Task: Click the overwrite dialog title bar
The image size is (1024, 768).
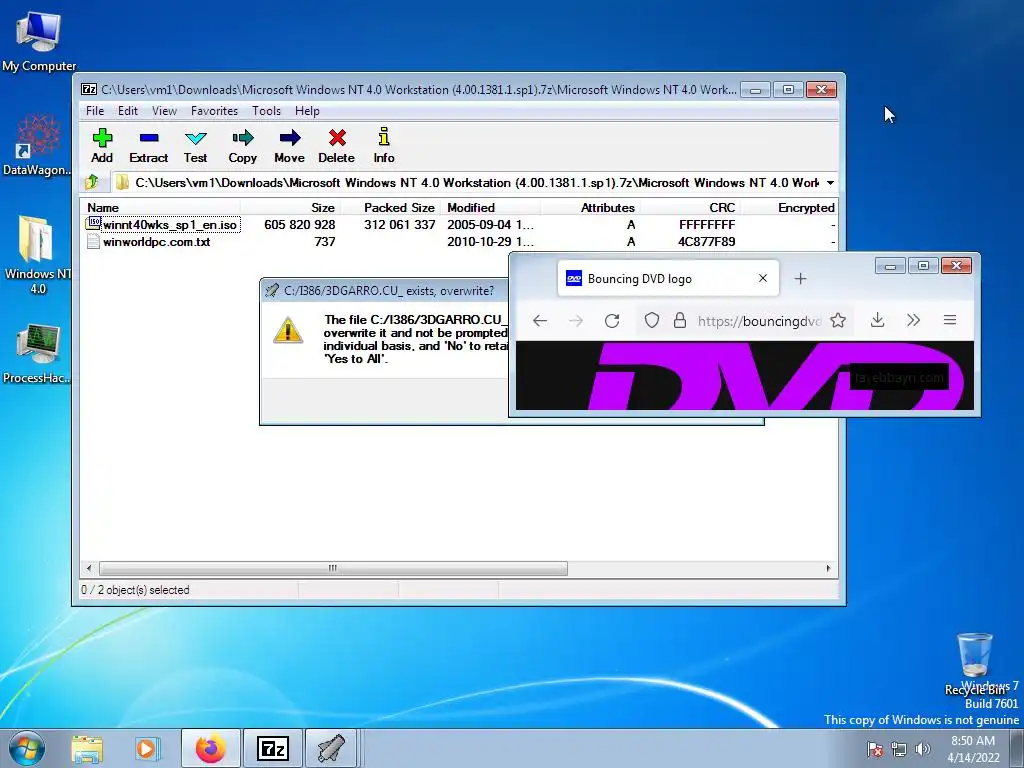Action: click(x=384, y=291)
